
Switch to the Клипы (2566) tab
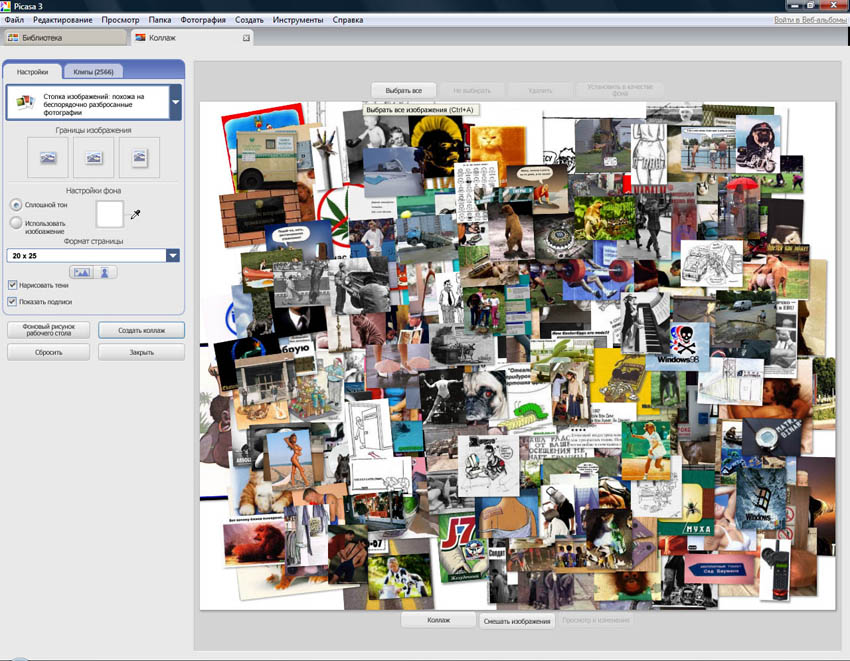(93, 72)
